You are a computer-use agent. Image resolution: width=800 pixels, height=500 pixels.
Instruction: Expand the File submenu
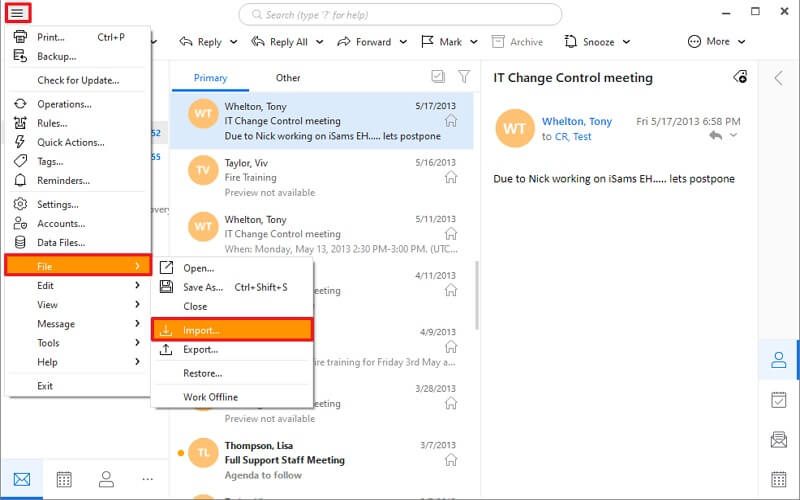78,266
